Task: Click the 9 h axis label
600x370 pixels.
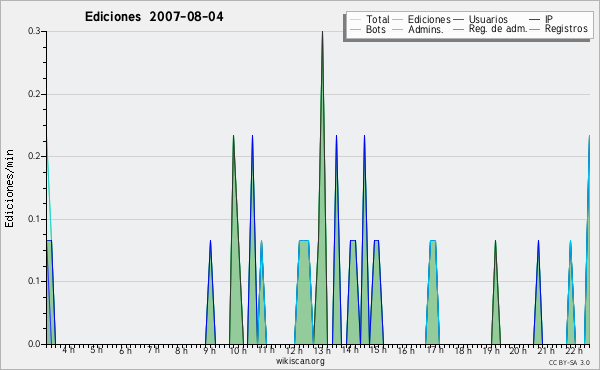Action: point(209,350)
